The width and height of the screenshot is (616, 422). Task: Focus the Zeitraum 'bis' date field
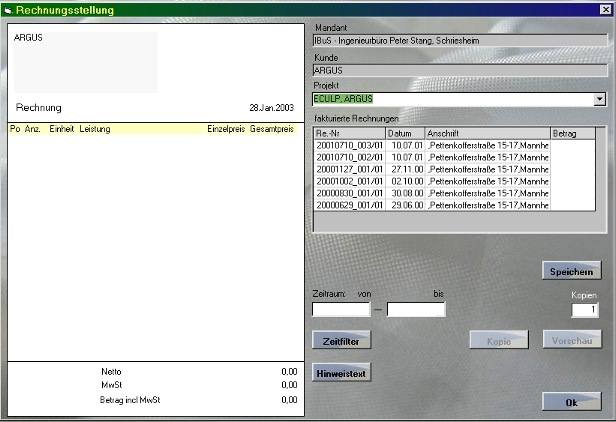[416, 310]
